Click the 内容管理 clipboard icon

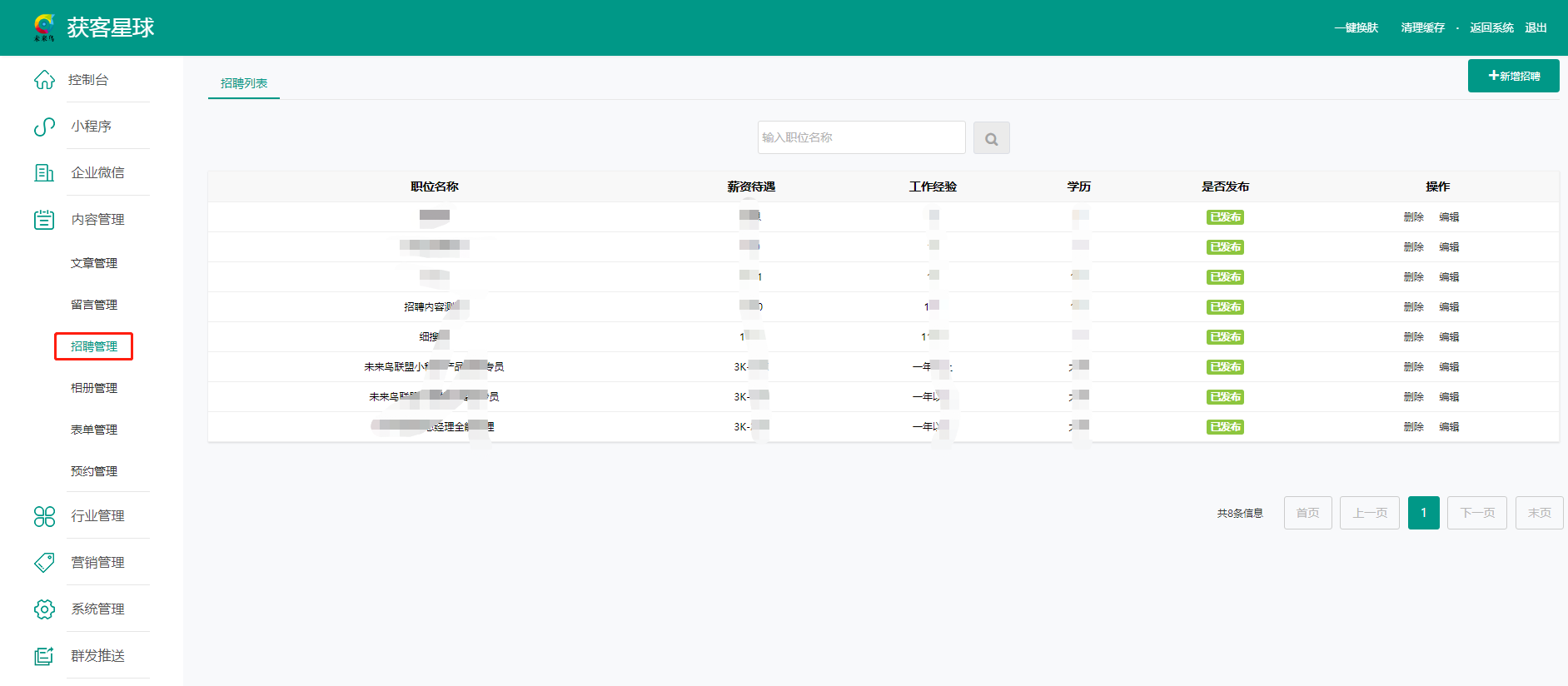44,220
